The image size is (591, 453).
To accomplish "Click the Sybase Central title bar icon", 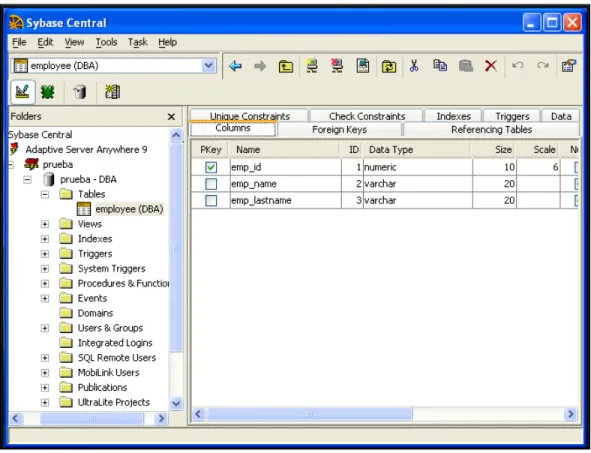I will click(x=16, y=23).
